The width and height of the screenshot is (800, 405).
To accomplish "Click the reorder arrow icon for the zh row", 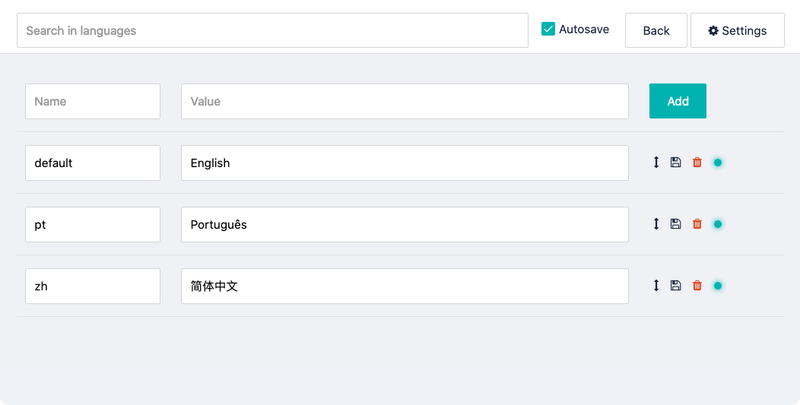I will click(x=656, y=286).
